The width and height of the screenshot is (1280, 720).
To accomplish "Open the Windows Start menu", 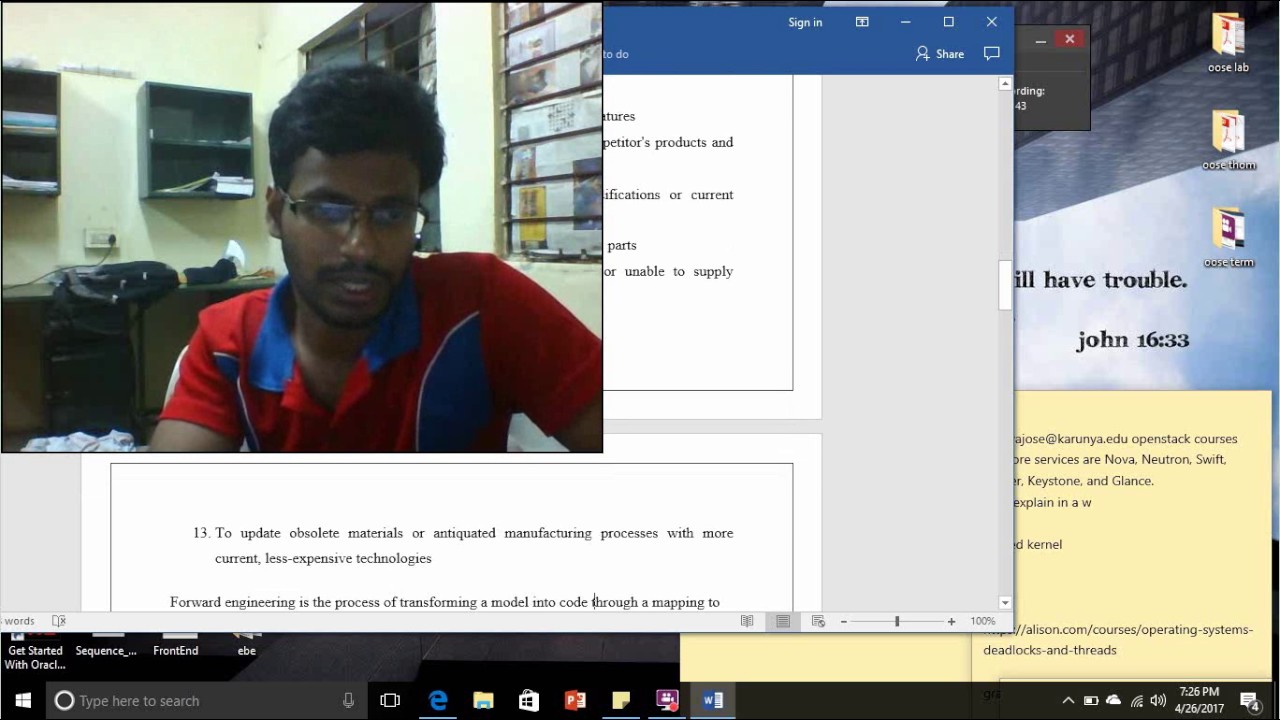I will click(23, 701).
